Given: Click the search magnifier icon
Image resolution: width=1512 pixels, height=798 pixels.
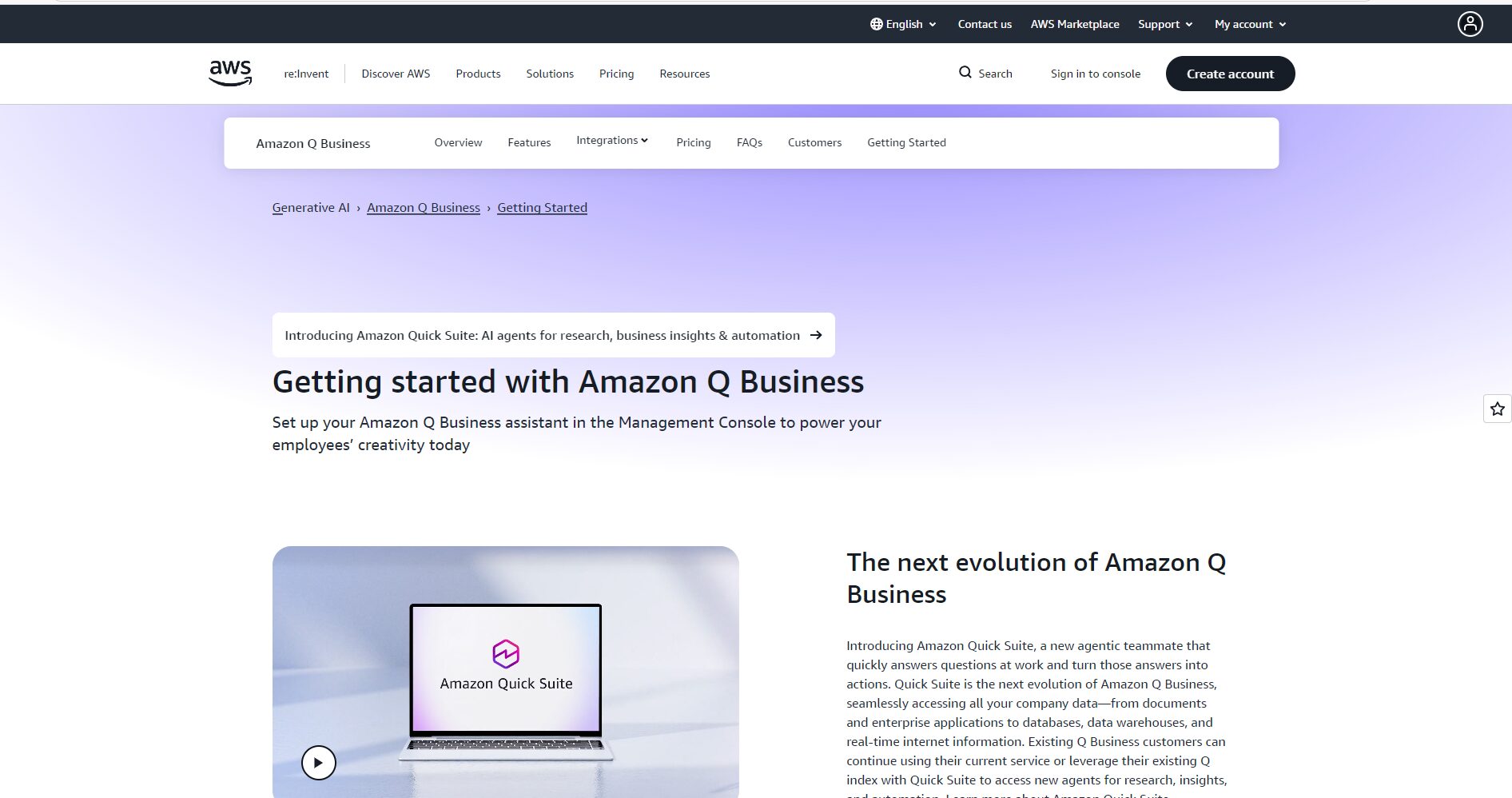Looking at the screenshot, I should 965,73.
